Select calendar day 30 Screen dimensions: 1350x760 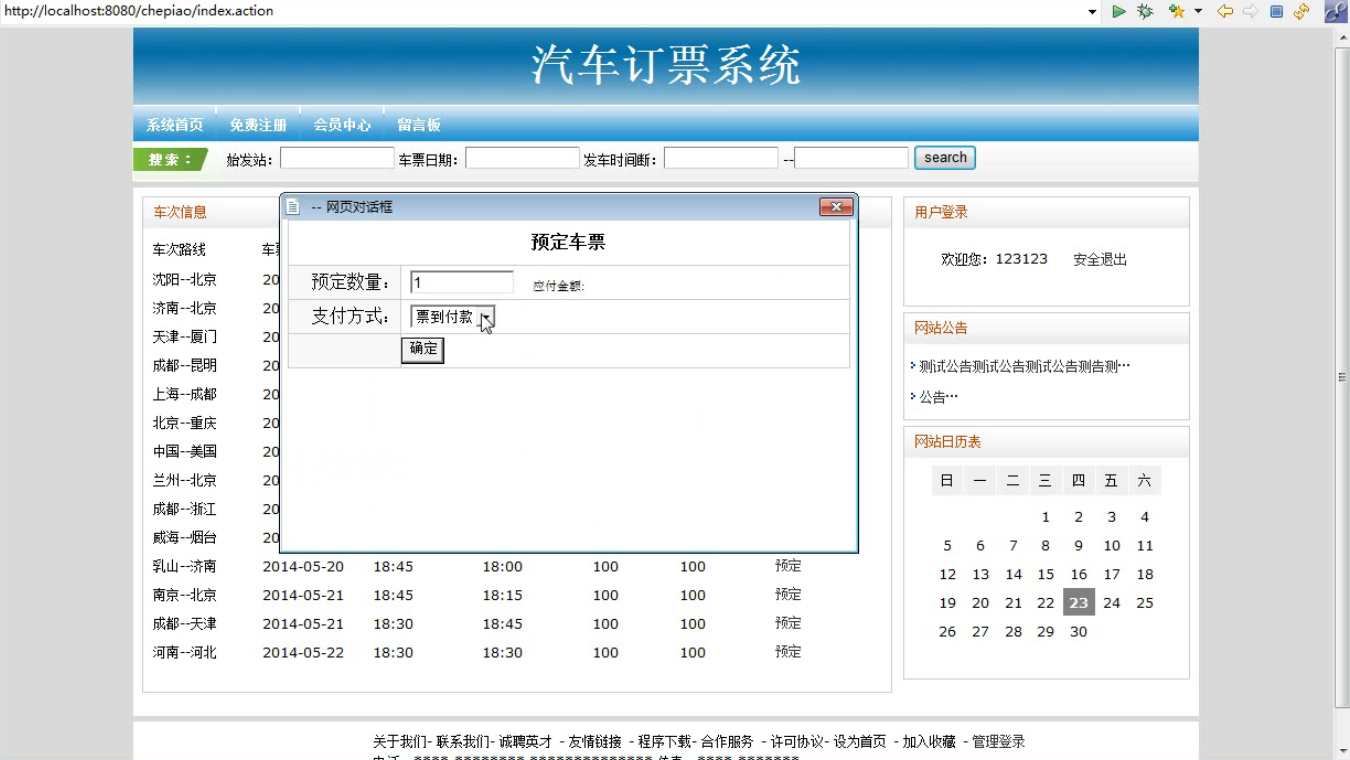[1078, 631]
